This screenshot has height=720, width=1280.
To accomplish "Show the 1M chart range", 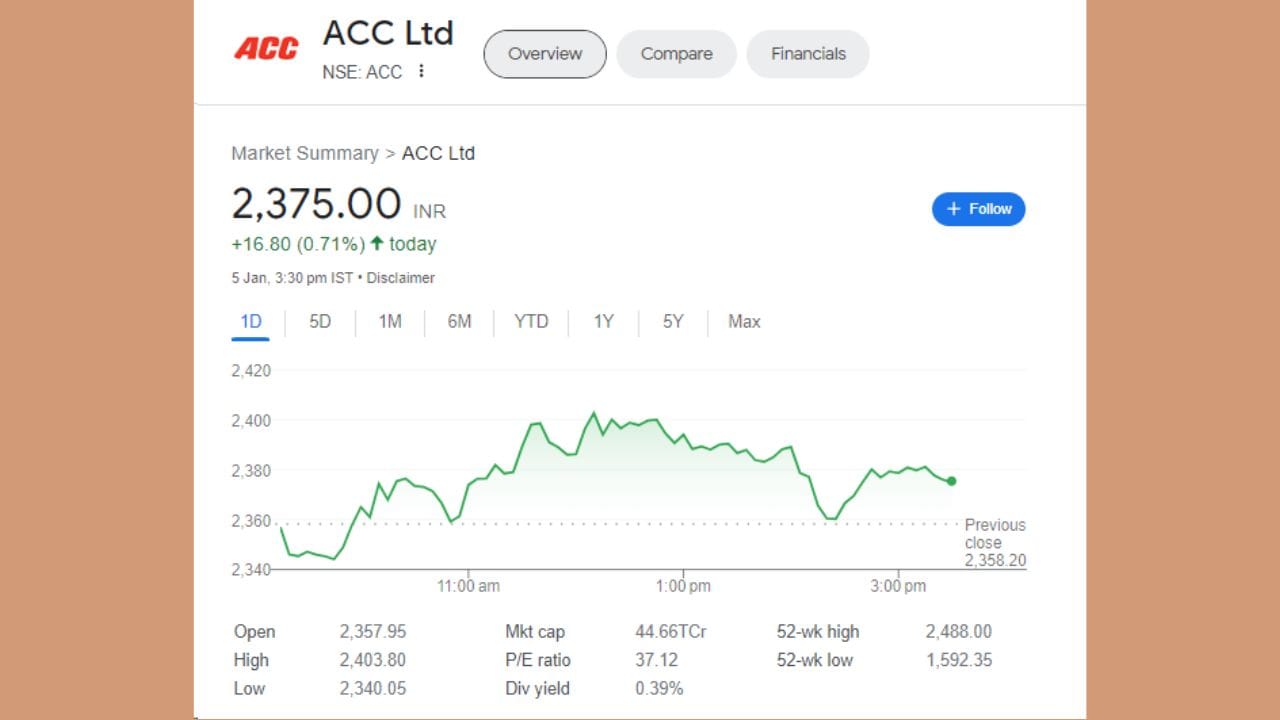I will [x=390, y=322].
